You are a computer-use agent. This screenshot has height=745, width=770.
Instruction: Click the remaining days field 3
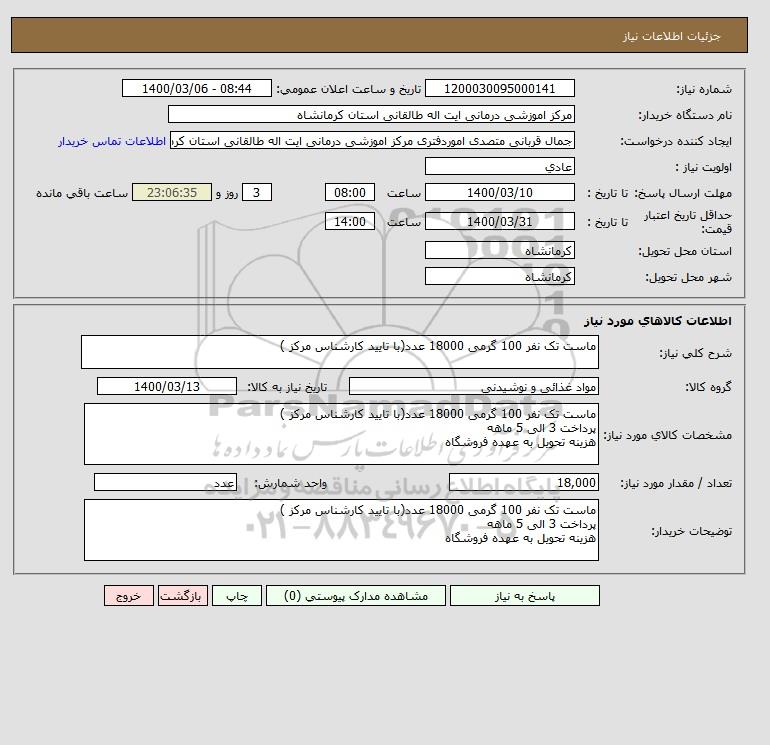pos(257,193)
